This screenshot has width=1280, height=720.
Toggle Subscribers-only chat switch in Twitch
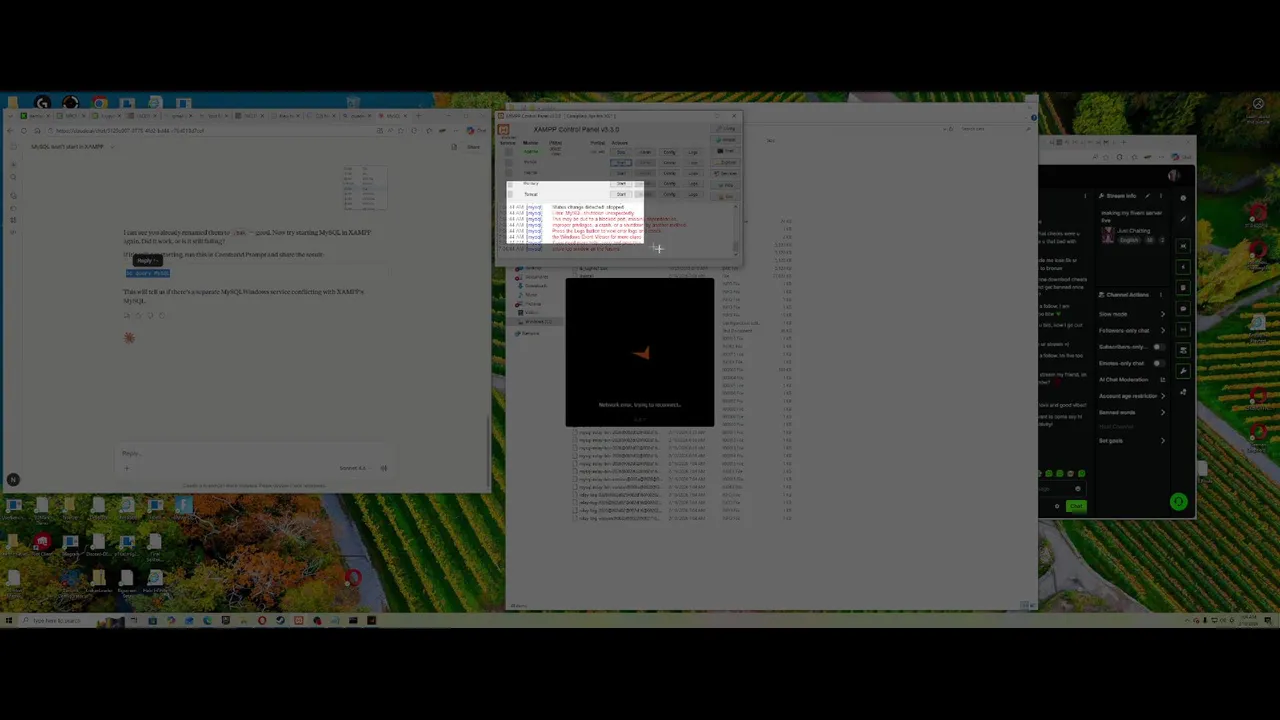click(1159, 347)
